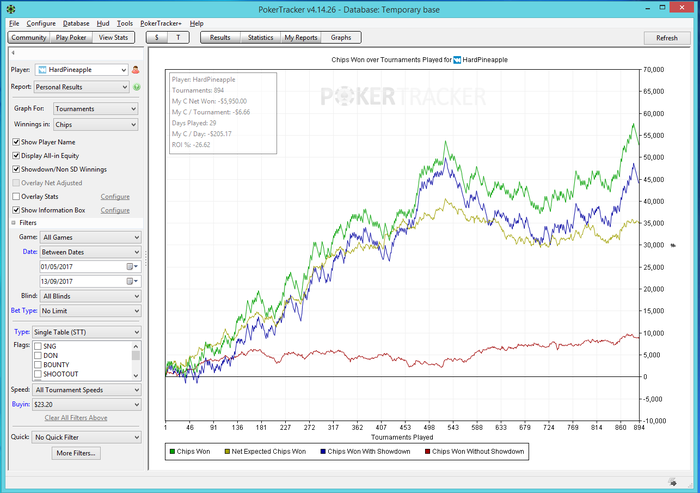
Task: Open the end date calendar picker for 13/09/2017
Action: [130, 281]
